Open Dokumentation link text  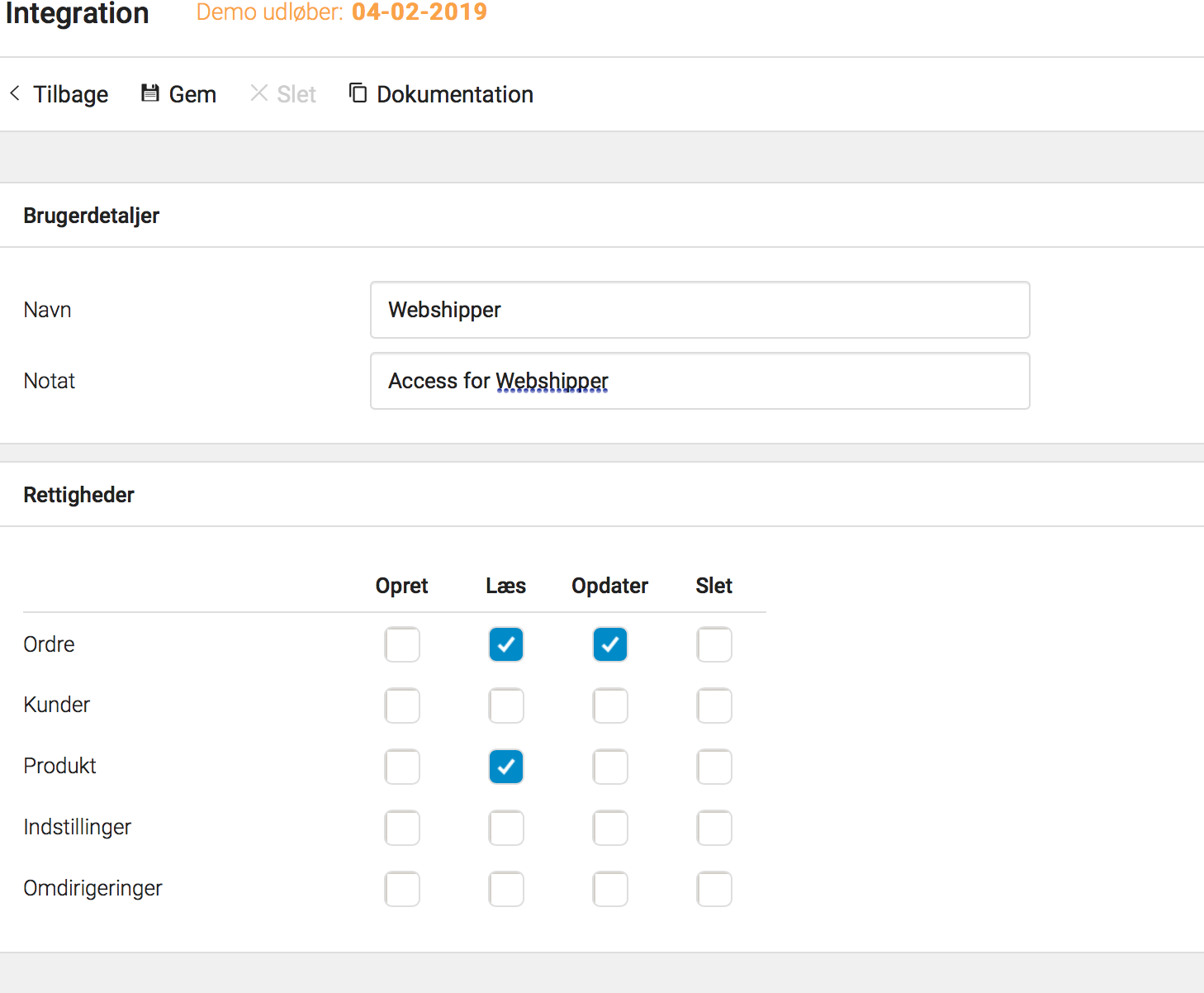pyautogui.click(x=455, y=94)
